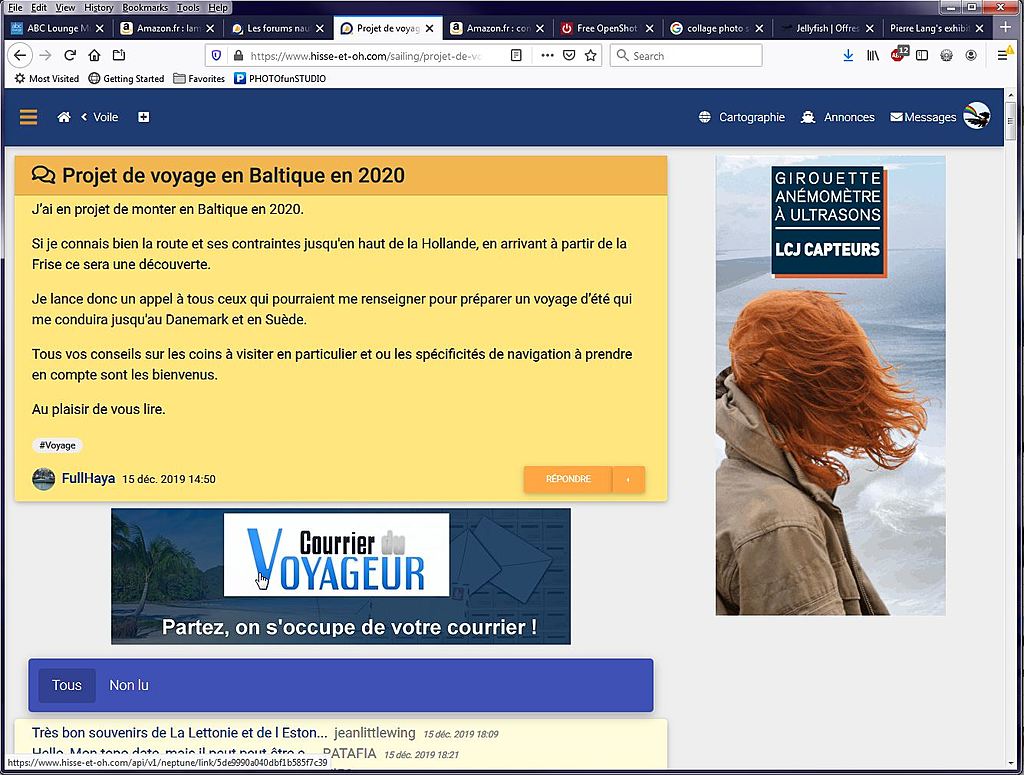Switch to Les forums nautiques tab

point(278,28)
